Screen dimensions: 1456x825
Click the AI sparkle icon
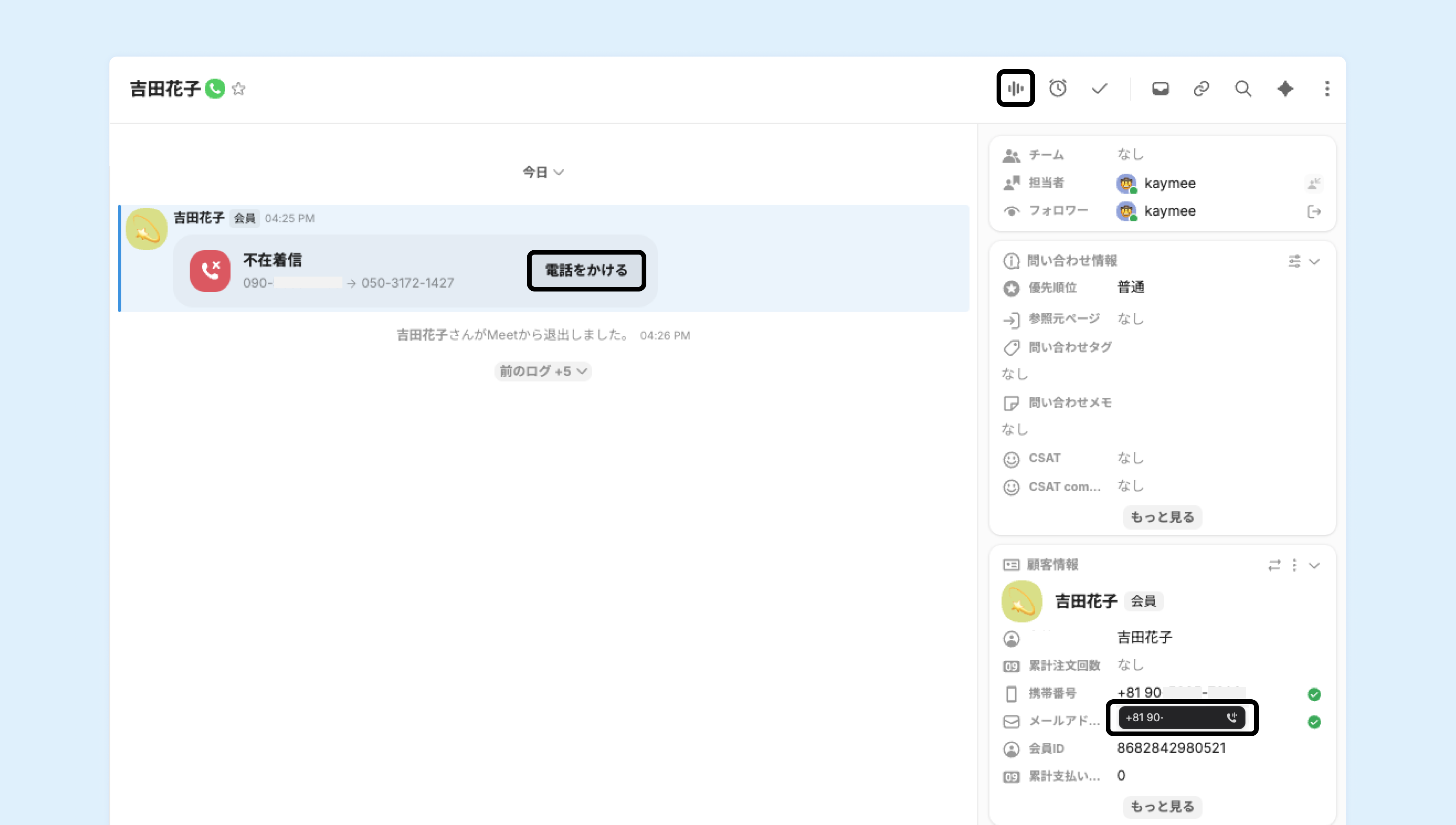click(1285, 89)
